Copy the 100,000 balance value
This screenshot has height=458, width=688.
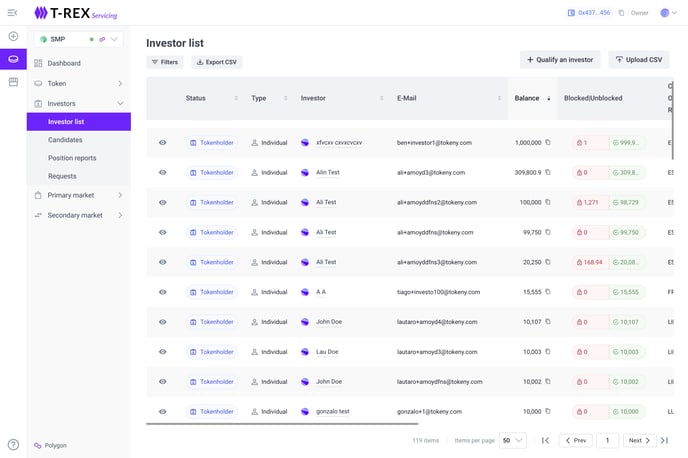(x=548, y=202)
